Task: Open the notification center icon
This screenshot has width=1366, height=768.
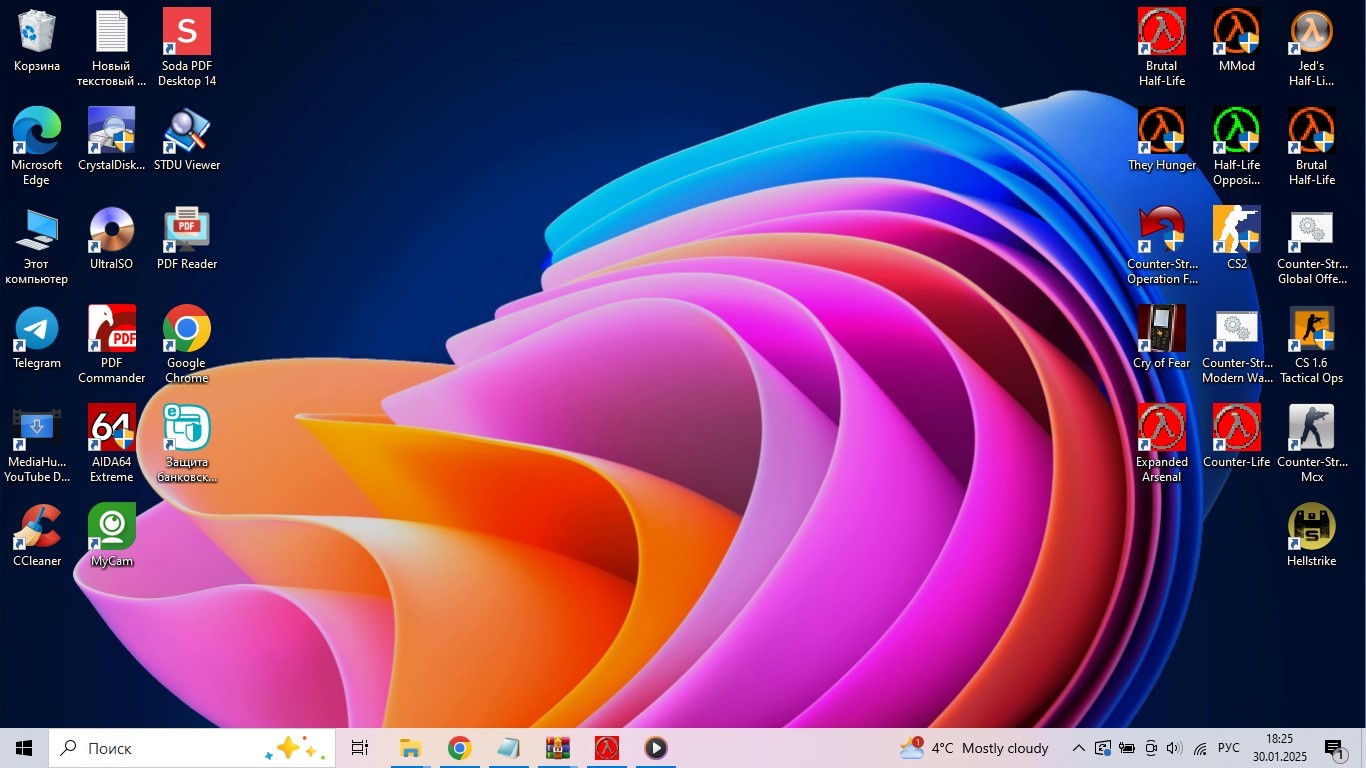Action: 1335,749
